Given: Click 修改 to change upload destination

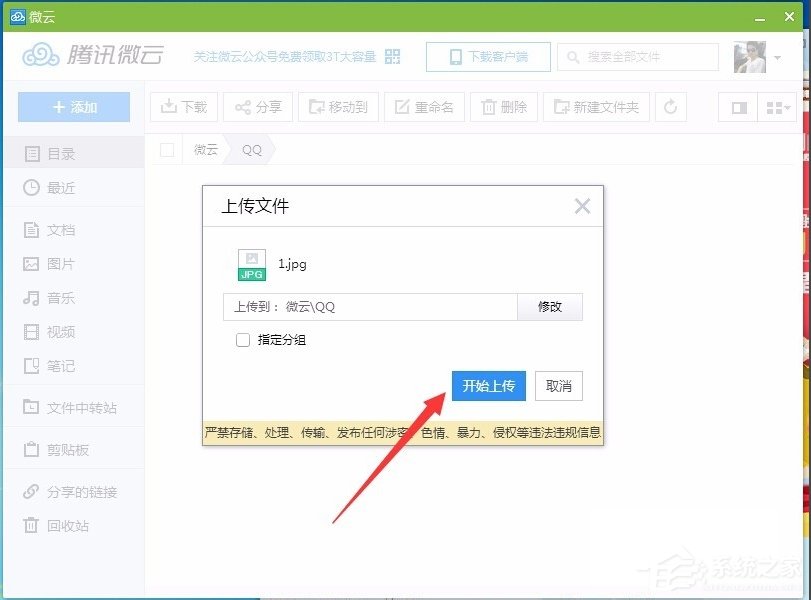Looking at the screenshot, I should click(x=549, y=308).
